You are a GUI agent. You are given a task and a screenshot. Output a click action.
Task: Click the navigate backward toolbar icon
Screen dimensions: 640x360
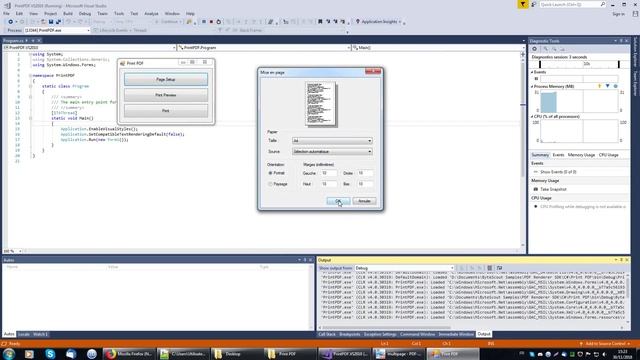pos(11,22)
